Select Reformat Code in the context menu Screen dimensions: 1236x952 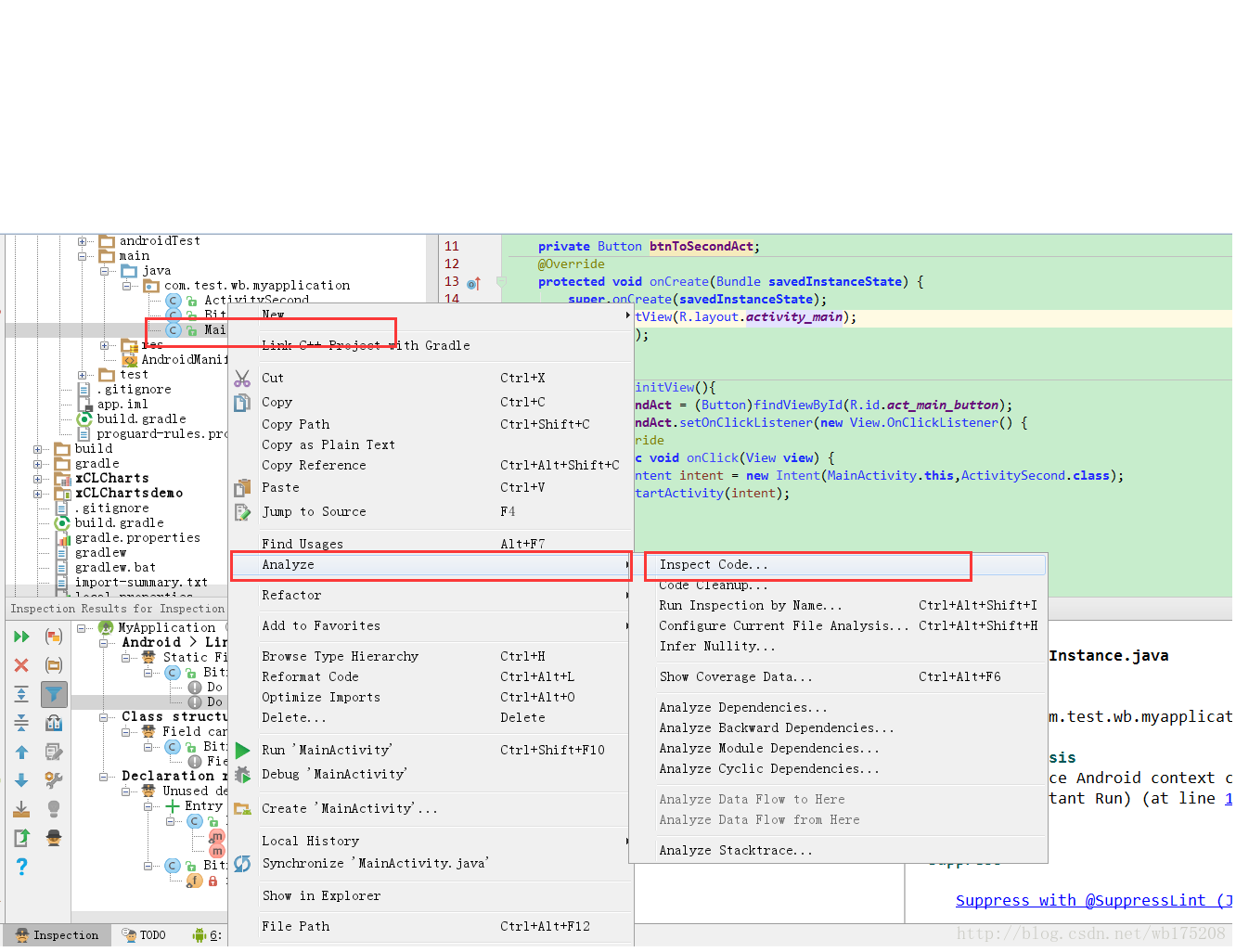pyautogui.click(x=431, y=676)
